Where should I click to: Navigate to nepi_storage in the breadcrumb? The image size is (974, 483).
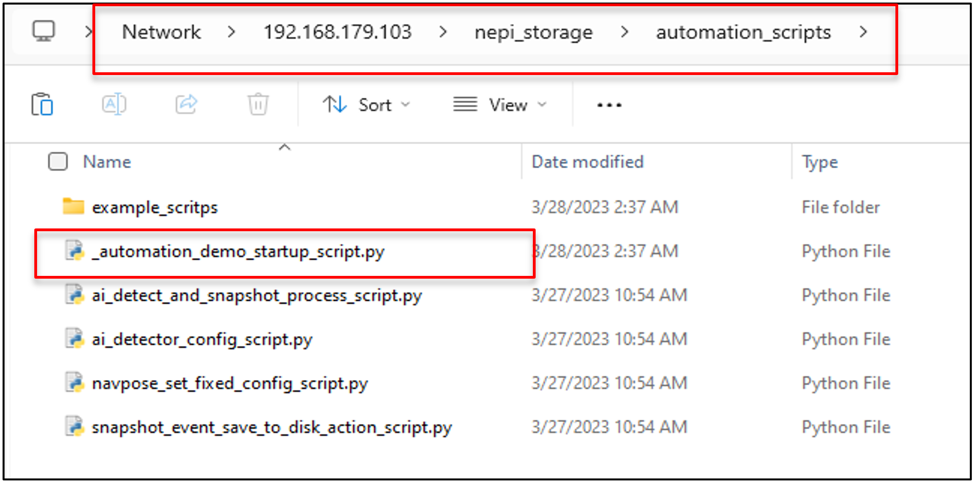pos(534,32)
